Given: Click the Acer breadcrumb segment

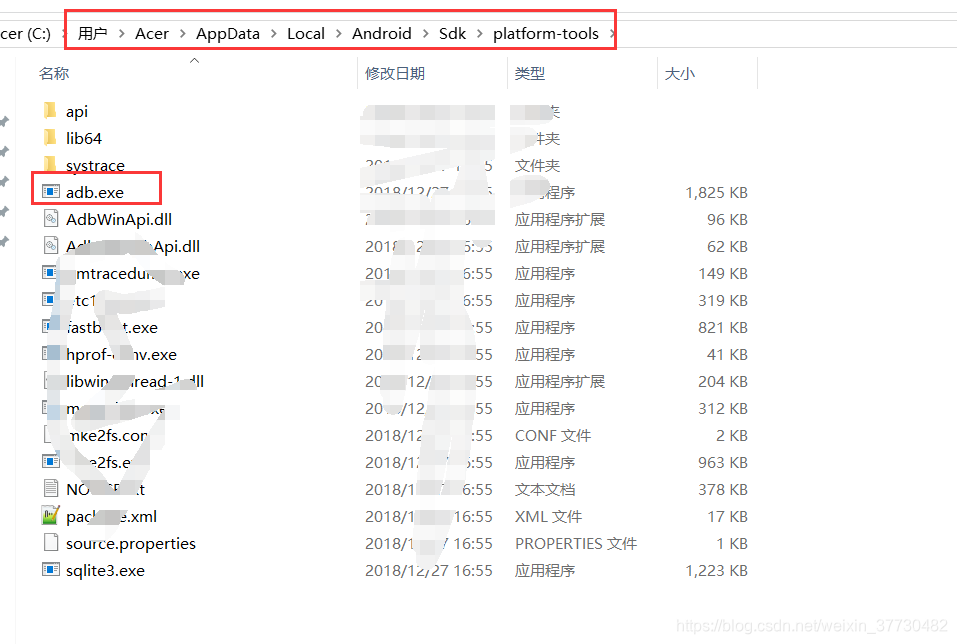Looking at the screenshot, I should click(151, 34).
